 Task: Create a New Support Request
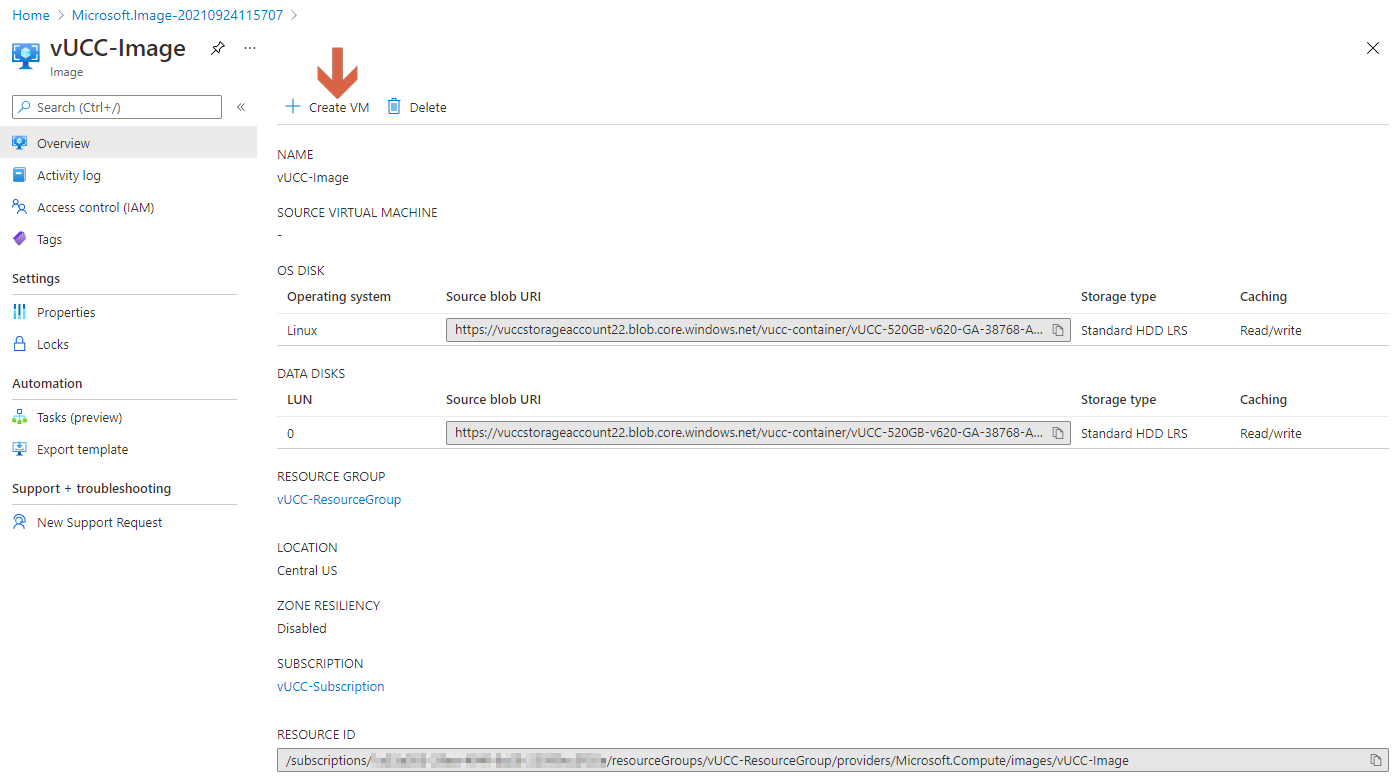pyautogui.click(x=99, y=522)
